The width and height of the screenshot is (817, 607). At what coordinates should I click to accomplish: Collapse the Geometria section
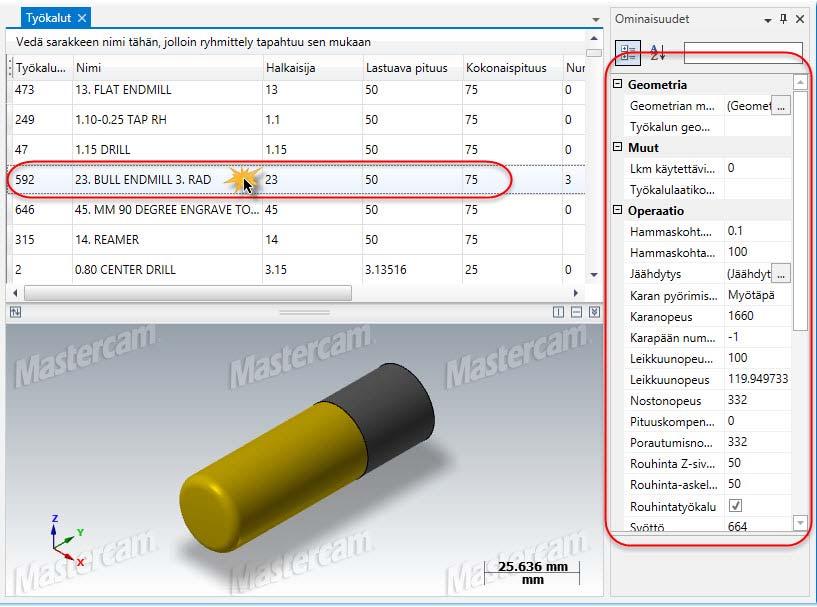(x=617, y=84)
